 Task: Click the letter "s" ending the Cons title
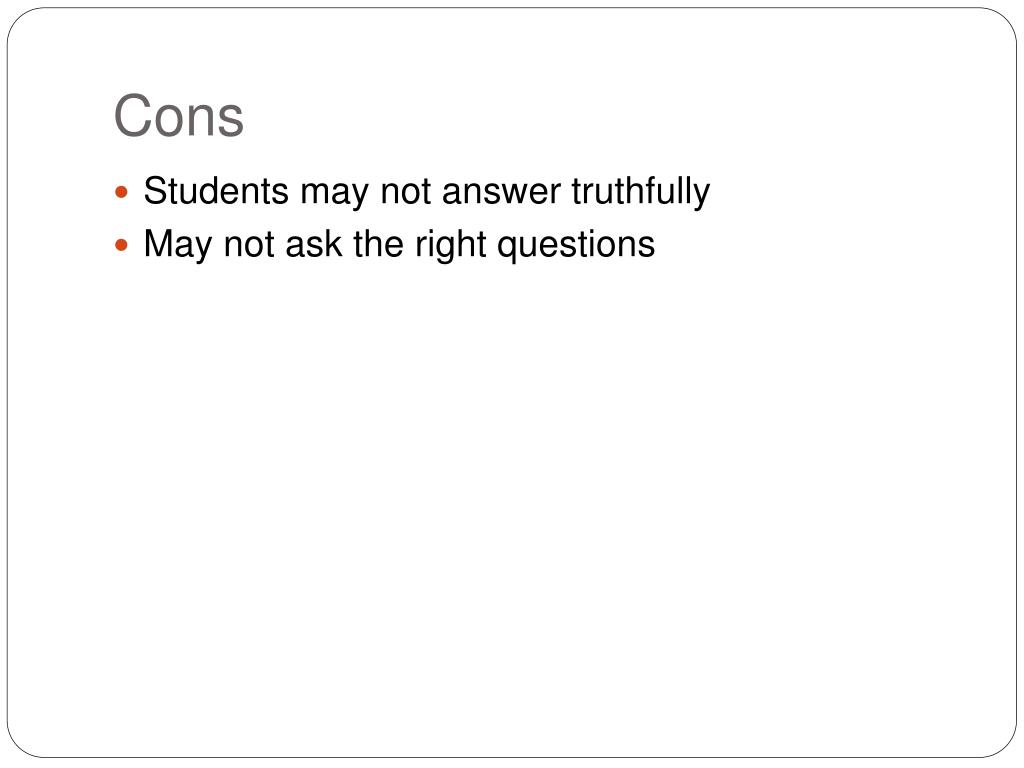pos(231,121)
